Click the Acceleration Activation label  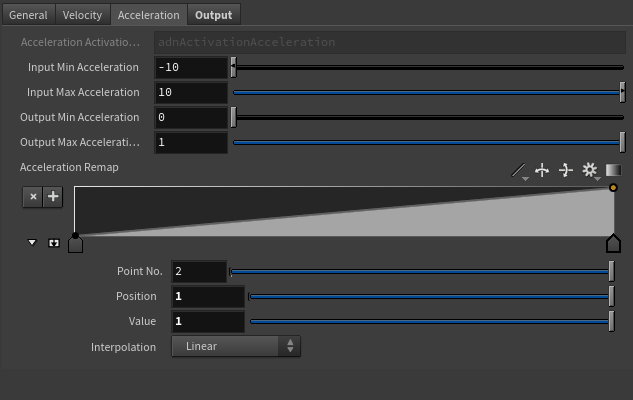coord(80,42)
